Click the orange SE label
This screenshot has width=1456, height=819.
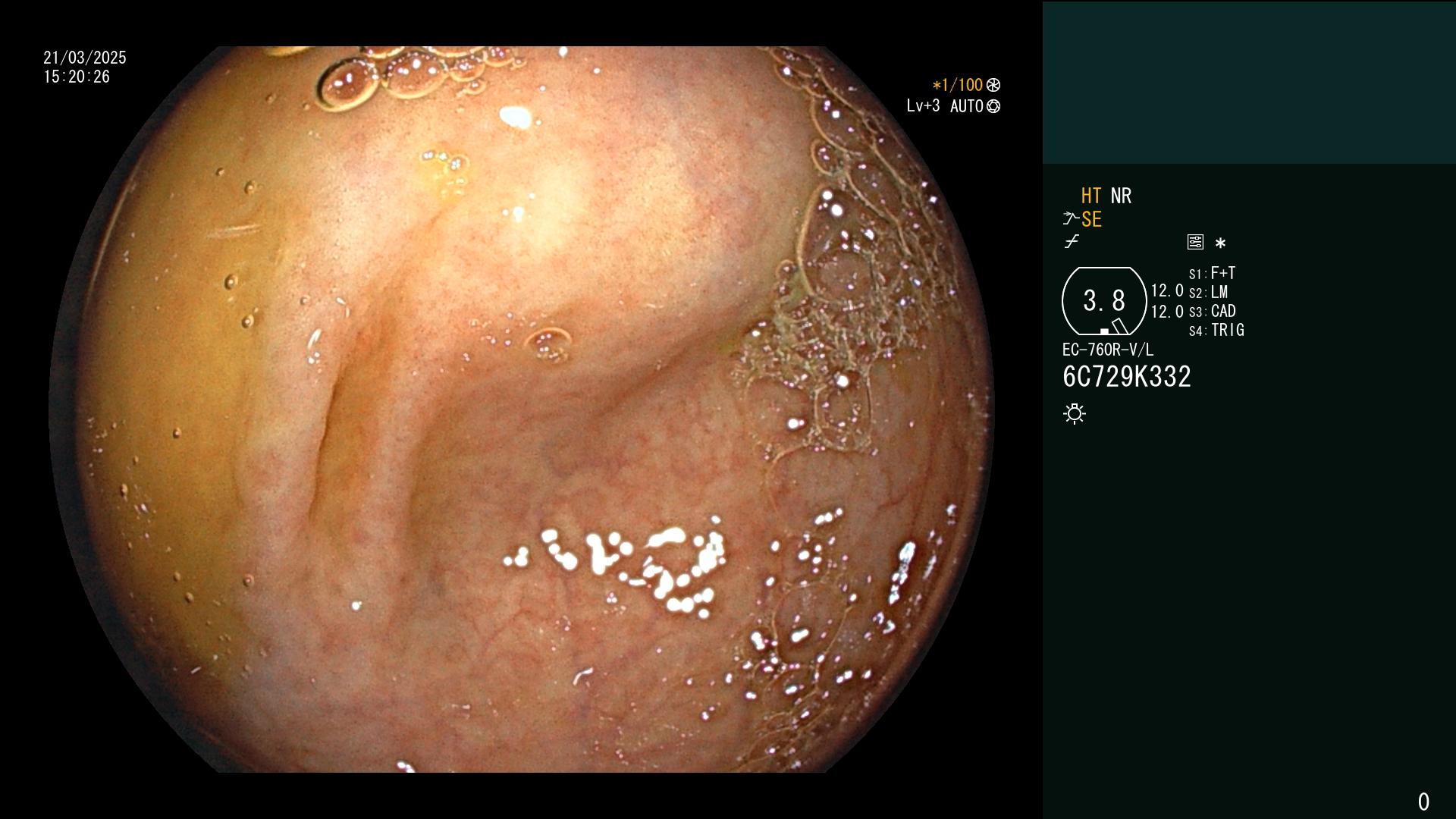click(1091, 219)
